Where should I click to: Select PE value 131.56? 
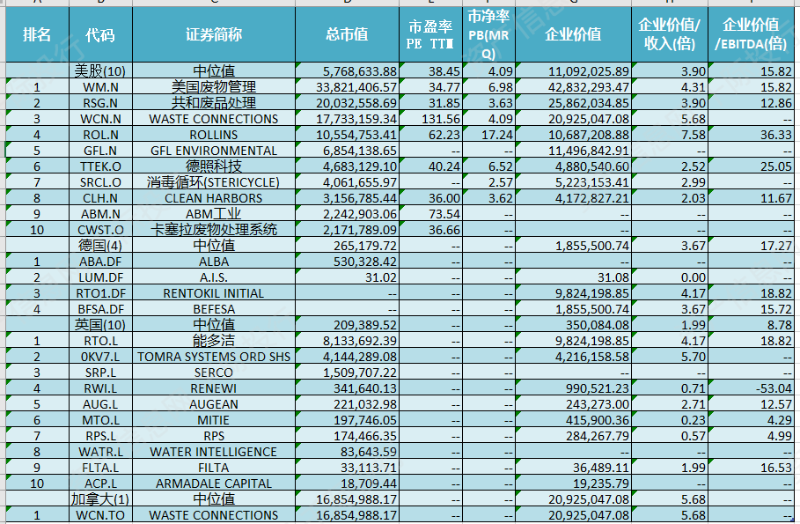coord(431,118)
